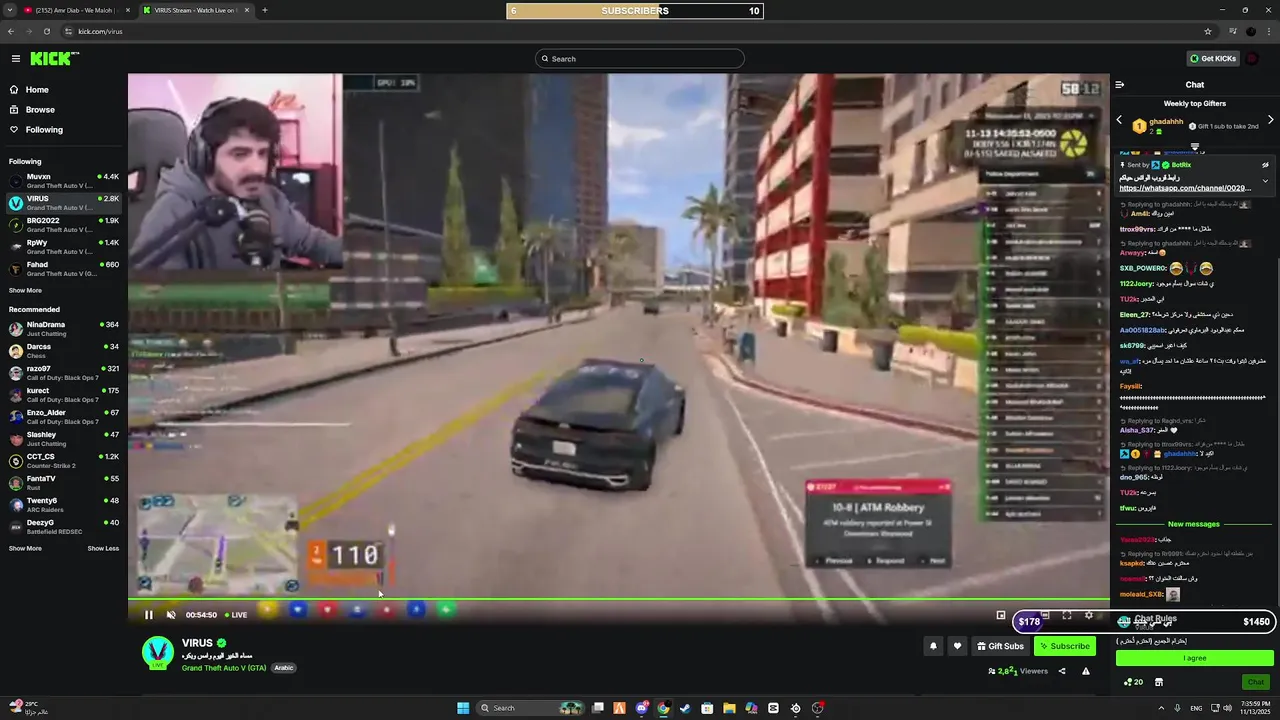Open the pinned WhatsApp channel link
This screenshot has width=1280, height=720.
point(1185,188)
